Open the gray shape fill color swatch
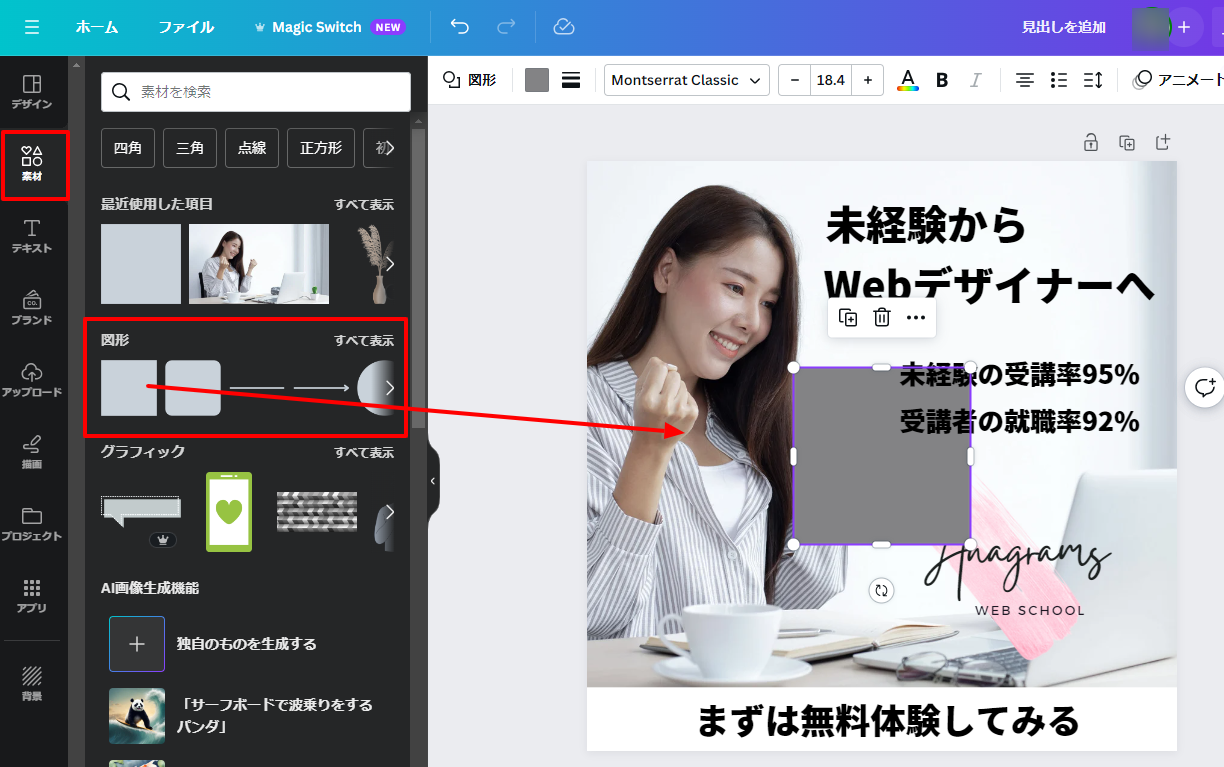 click(x=537, y=80)
